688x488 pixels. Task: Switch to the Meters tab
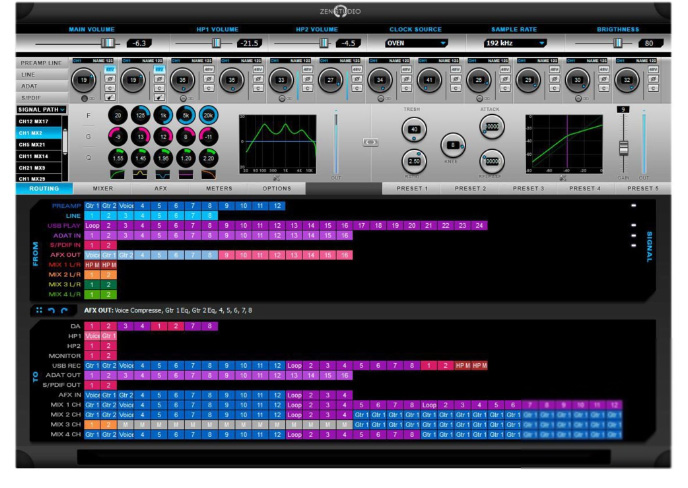tap(218, 187)
